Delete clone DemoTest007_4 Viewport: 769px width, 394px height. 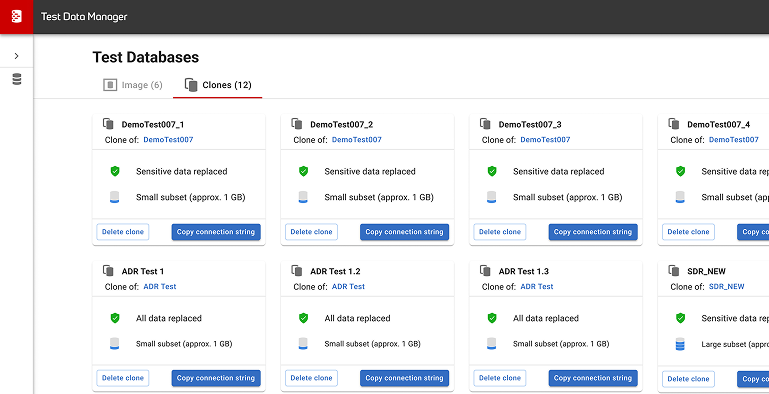point(689,232)
